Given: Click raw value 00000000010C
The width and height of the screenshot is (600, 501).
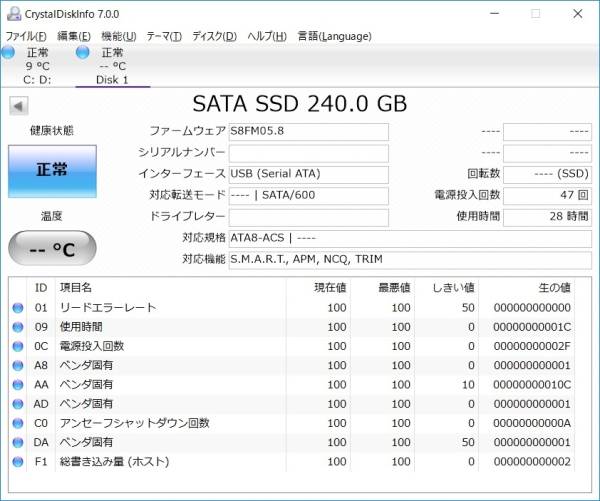Looking at the screenshot, I should pos(532,385).
